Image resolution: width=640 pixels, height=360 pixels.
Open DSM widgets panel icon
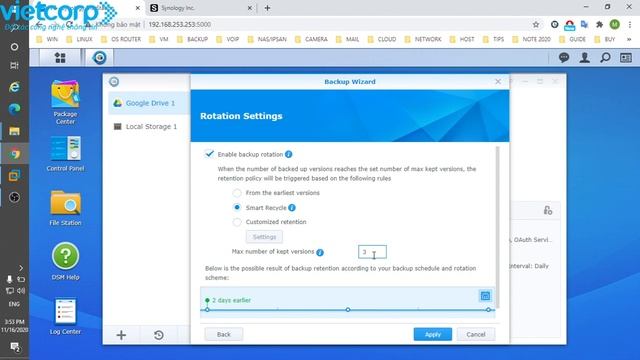point(626,58)
